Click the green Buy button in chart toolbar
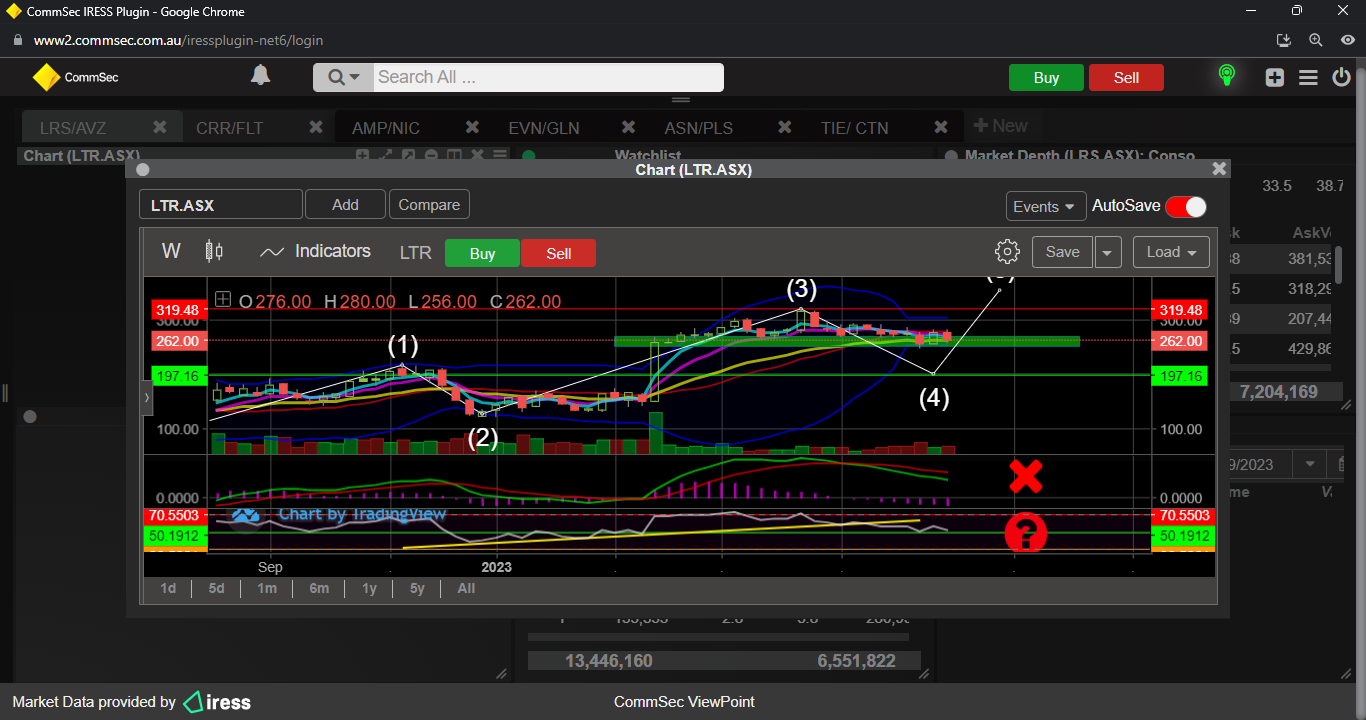The height and width of the screenshot is (720, 1366). click(482, 253)
